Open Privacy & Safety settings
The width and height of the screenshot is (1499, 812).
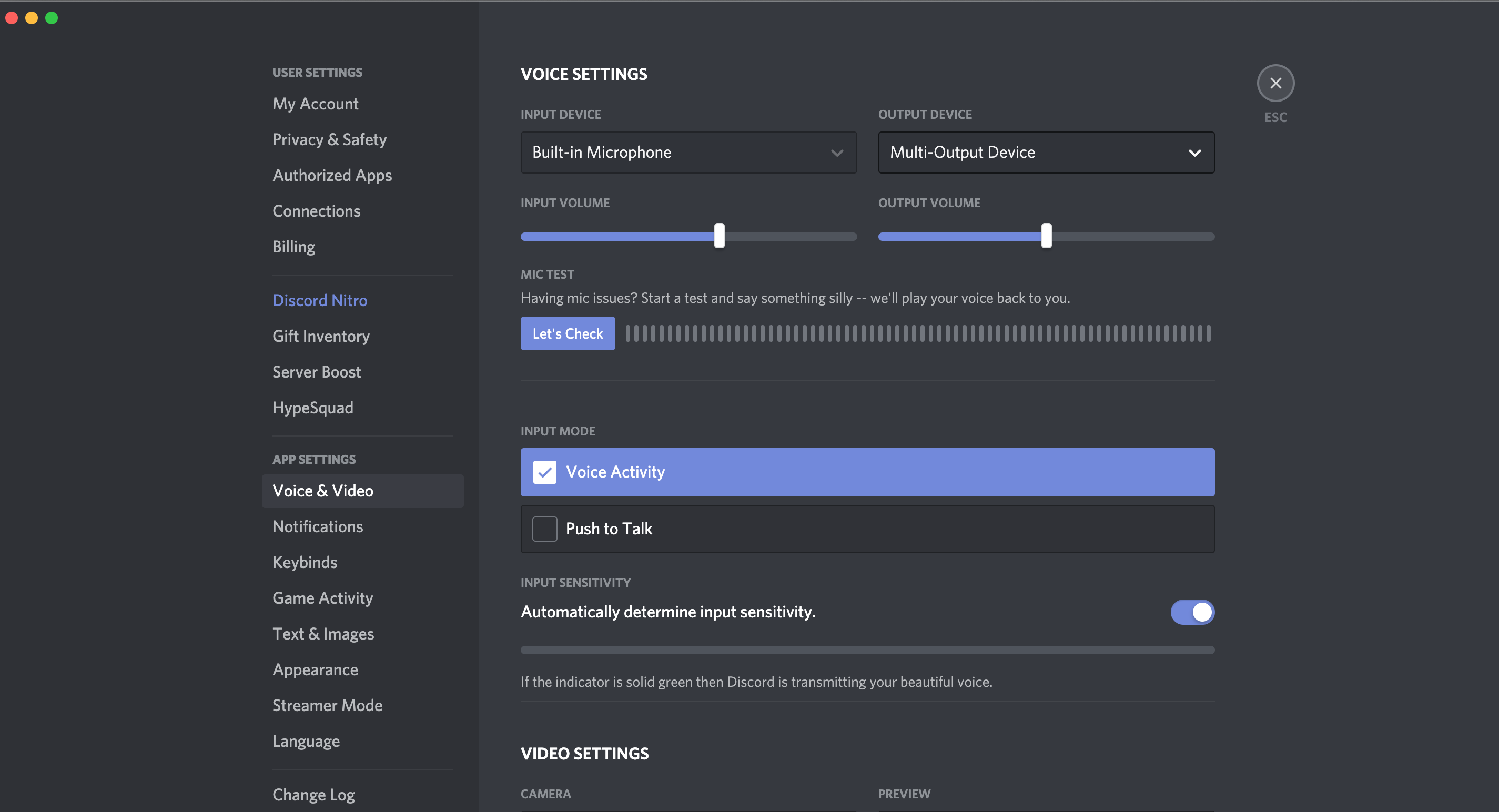pos(330,138)
